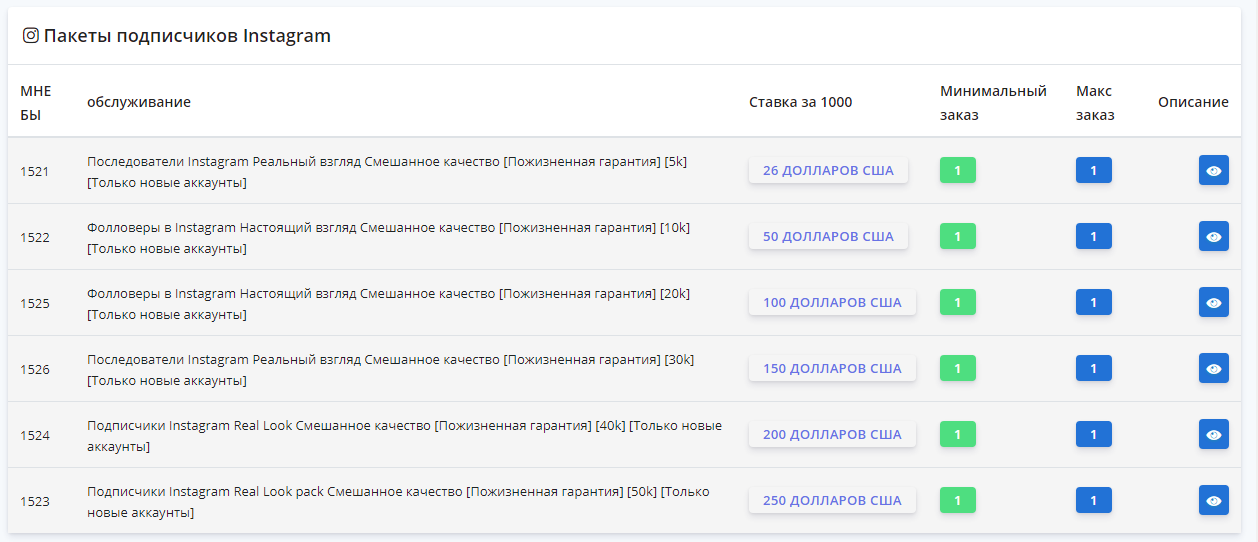Open description eye icon for service 1522
The image size is (1258, 542).
coord(1213,236)
